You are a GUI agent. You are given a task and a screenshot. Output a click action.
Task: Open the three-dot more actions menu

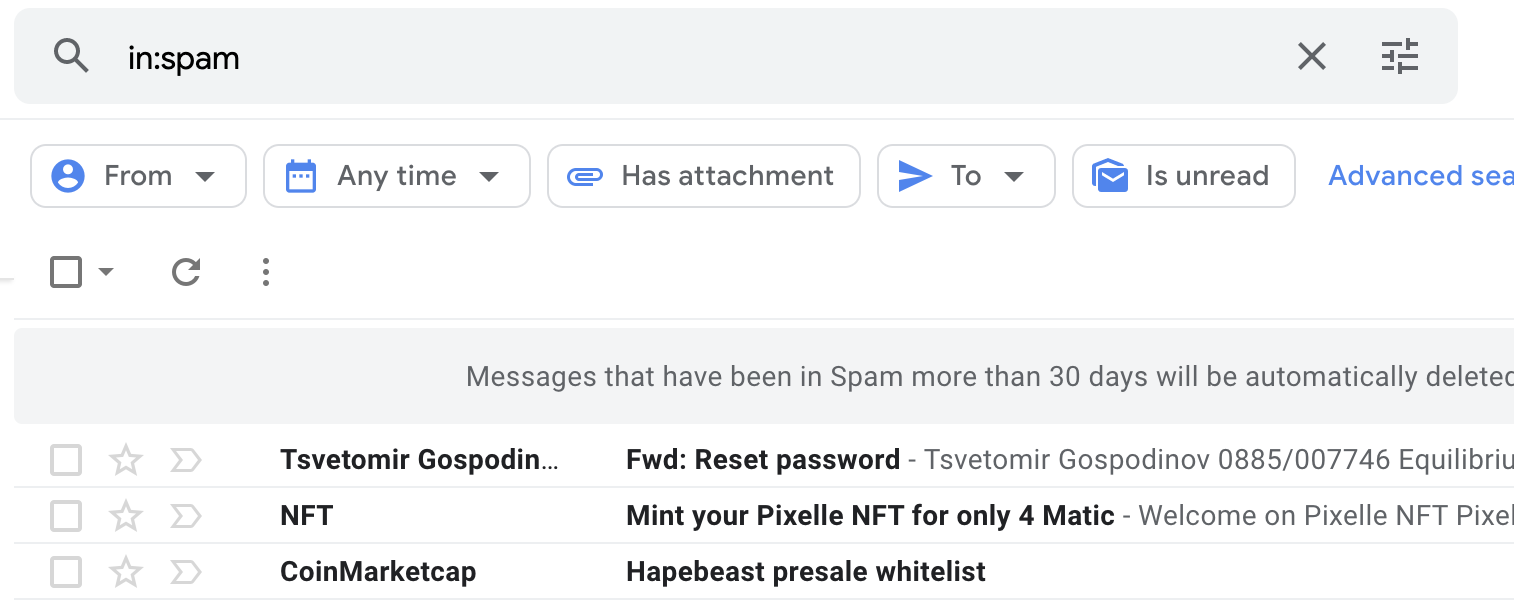coord(265,271)
